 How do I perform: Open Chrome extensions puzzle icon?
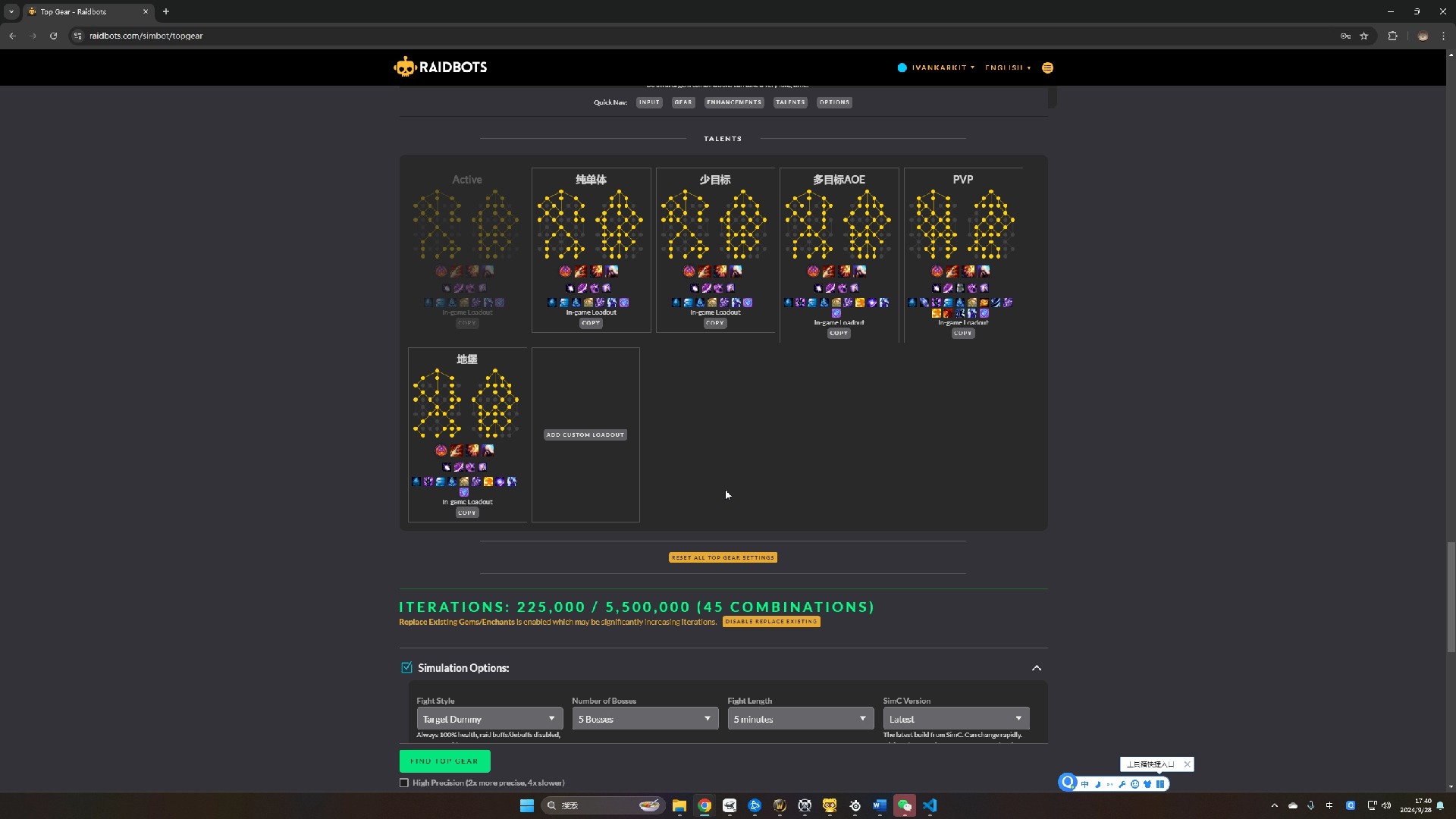click(x=1392, y=36)
